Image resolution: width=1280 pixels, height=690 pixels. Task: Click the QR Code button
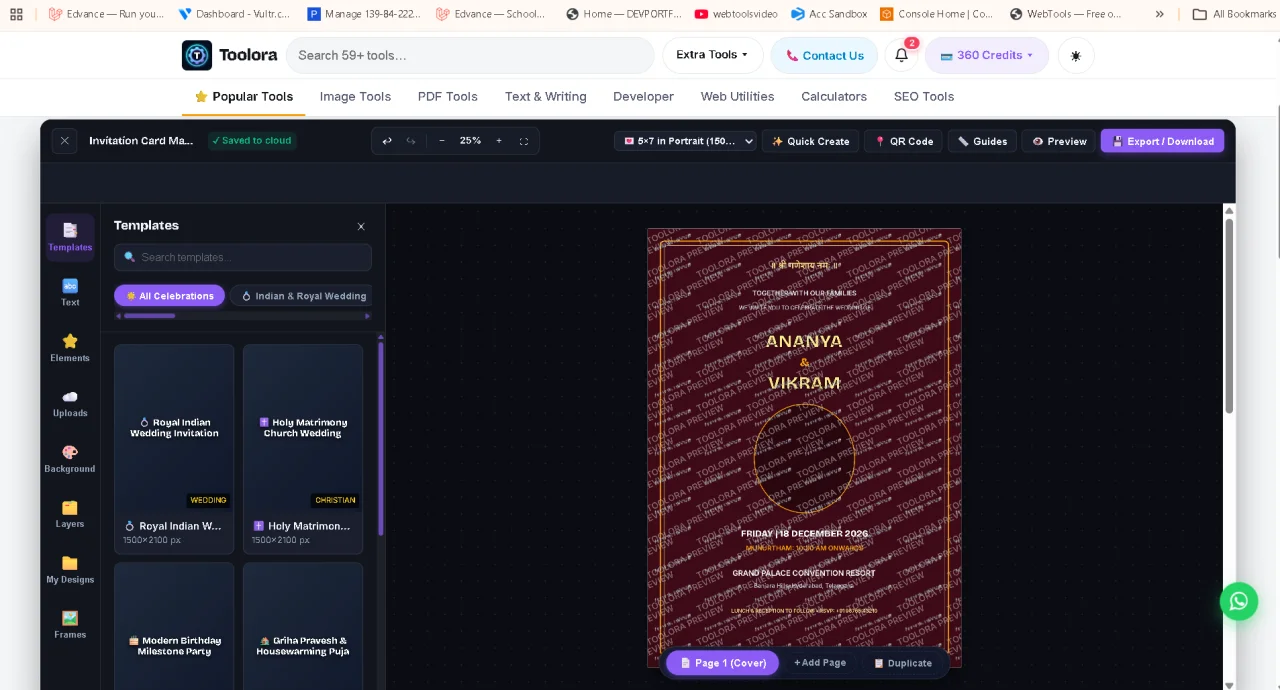pyautogui.click(x=904, y=141)
